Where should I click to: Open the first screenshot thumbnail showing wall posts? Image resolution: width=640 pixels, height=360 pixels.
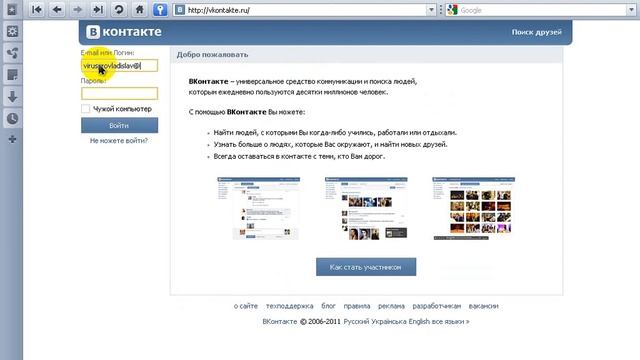click(x=258, y=208)
